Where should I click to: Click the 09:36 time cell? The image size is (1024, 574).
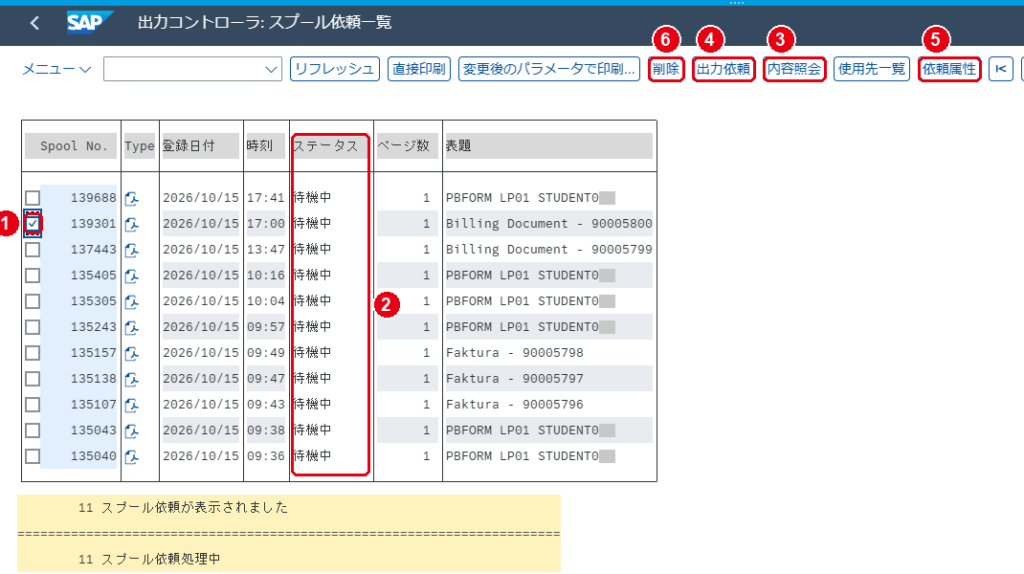point(266,456)
